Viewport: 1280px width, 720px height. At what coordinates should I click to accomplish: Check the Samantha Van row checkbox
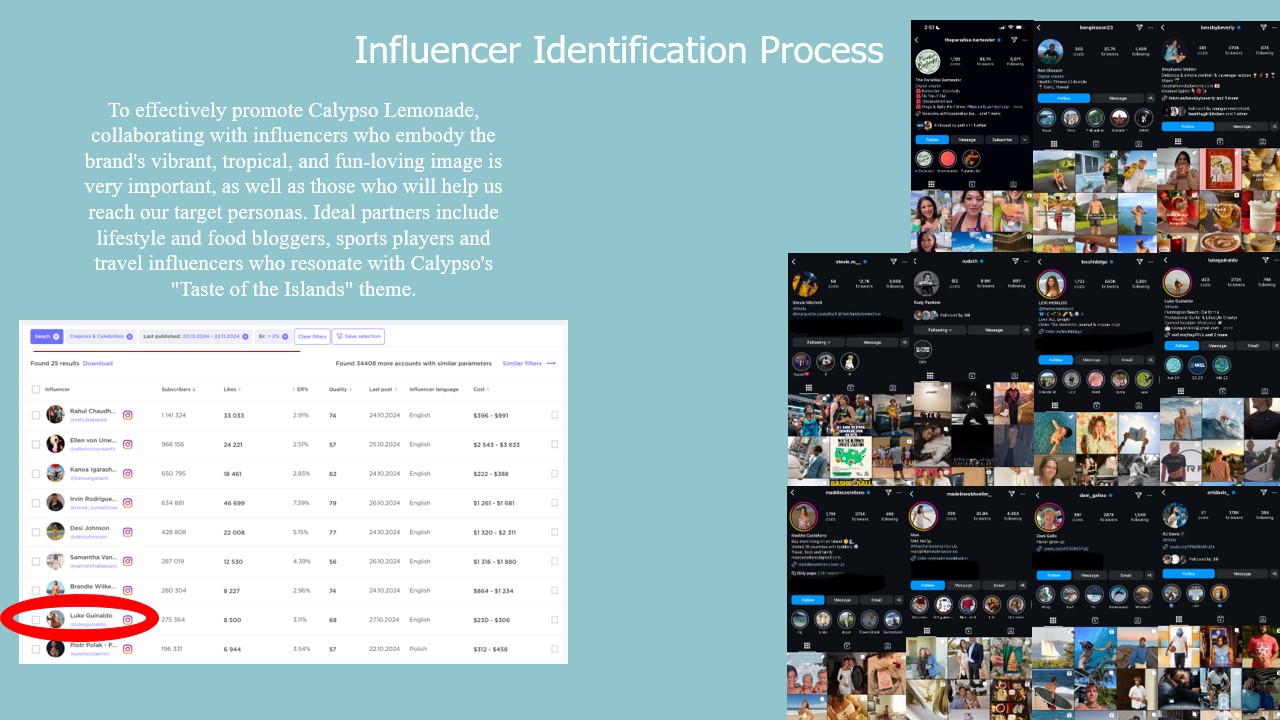pyautogui.click(x=36, y=561)
